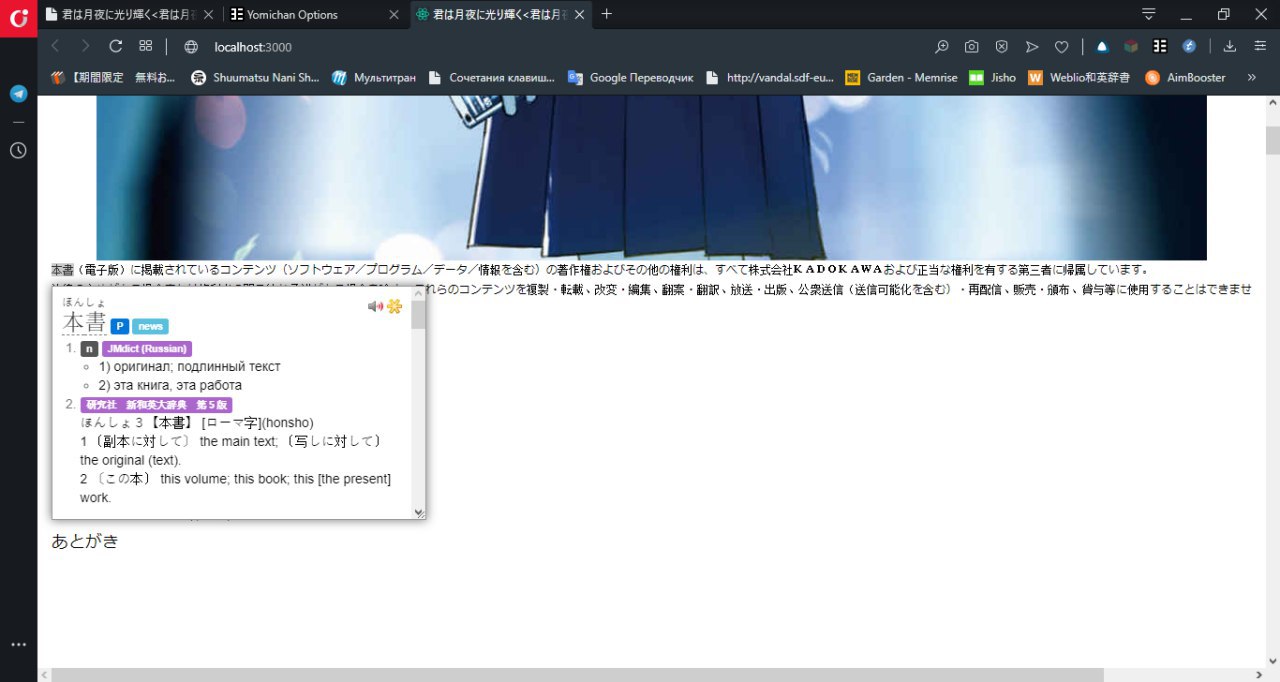Open Shuumatsu Nani Sh... bookmark
This screenshot has width=1280, height=682.
[255, 77]
